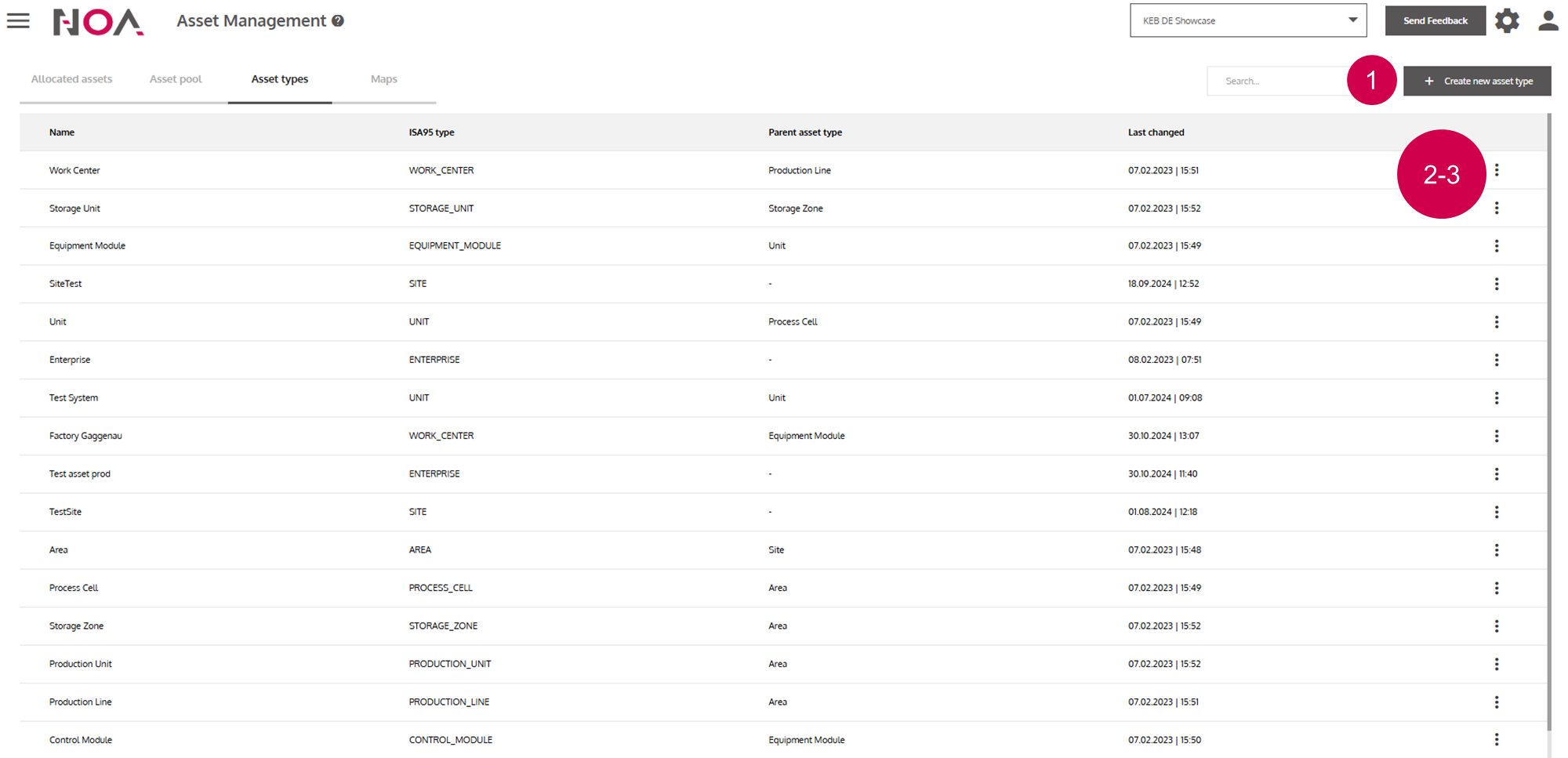Switch to the Allocated assets tab
1568x758 pixels.
[x=71, y=79]
